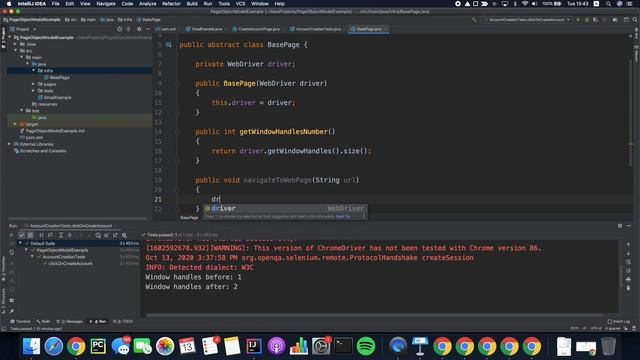Open PyCharm from the Dock
The image size is (640, 360).
click(98, 346)
